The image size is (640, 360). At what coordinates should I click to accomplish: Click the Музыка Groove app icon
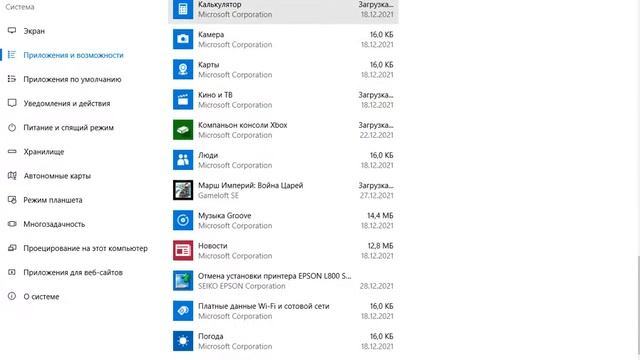183,220
